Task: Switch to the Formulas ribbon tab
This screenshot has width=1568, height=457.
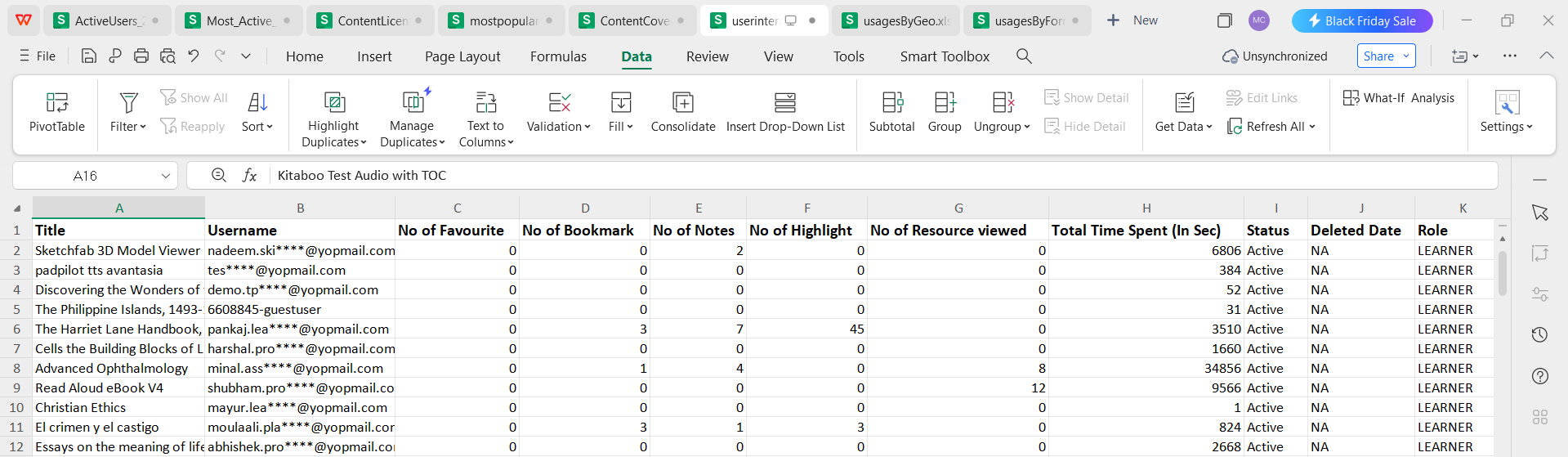Action: [x=558, y=56]
